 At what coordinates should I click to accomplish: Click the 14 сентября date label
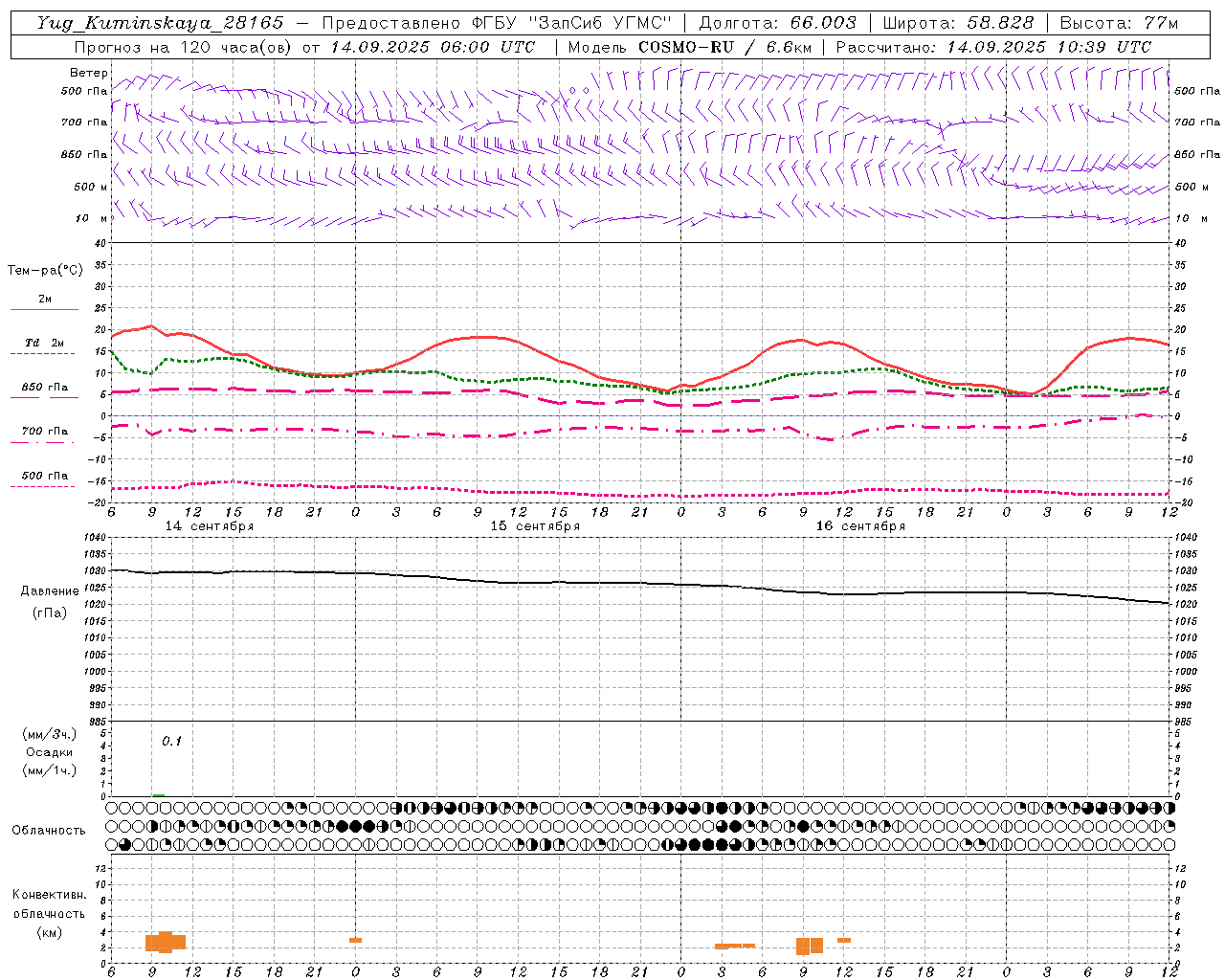[210, 526]
